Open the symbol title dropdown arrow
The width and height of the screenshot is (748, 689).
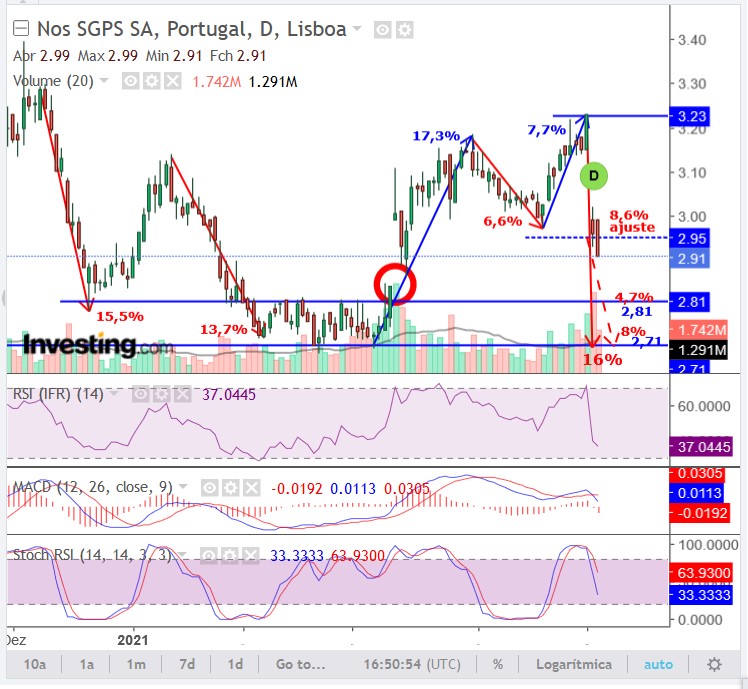point(357,30)
